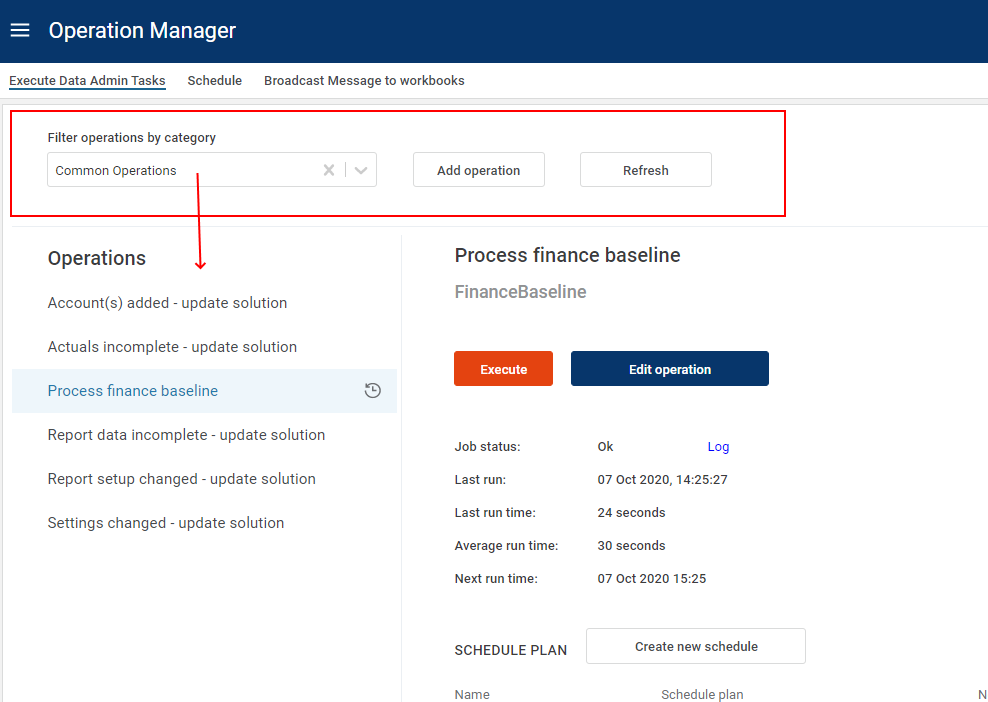Image resolution: width=988 pixels, height=702 pixels.
Task: Open the job status Log link
Action: pos(718,447)
